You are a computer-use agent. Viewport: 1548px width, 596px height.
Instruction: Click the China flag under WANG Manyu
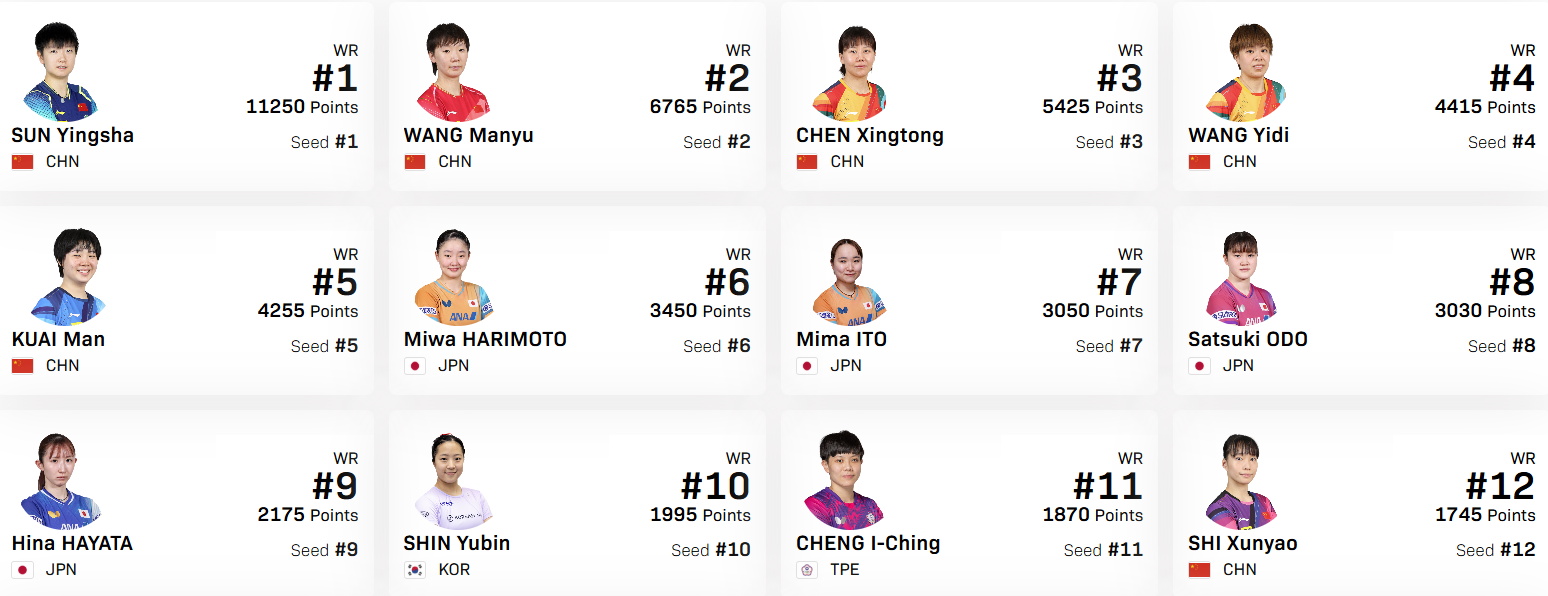click(415, 162)
